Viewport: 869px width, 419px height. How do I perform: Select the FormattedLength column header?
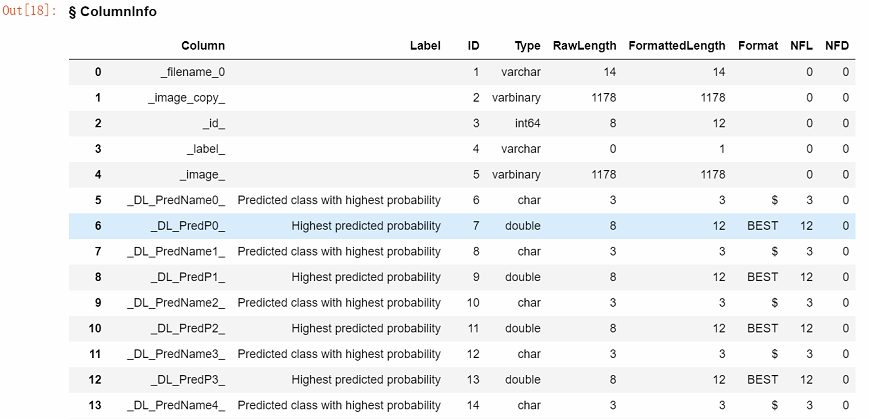point(677,46)
